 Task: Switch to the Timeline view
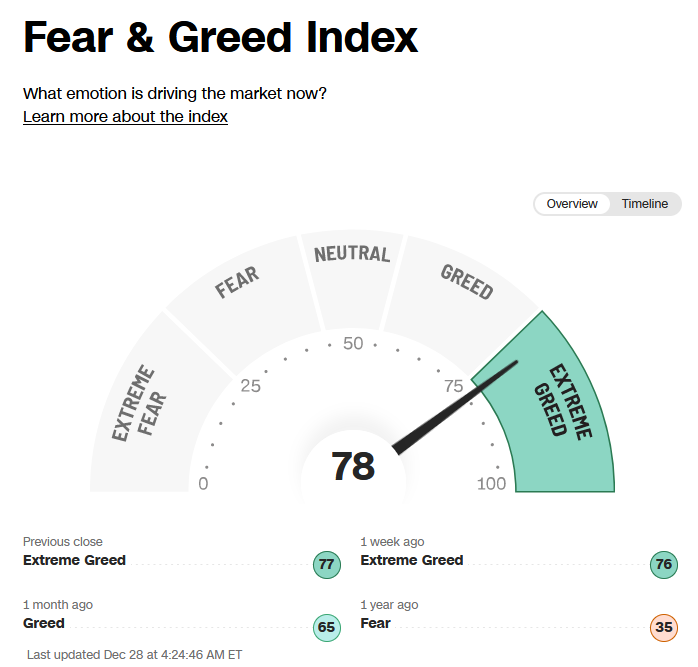coord(644,204)
